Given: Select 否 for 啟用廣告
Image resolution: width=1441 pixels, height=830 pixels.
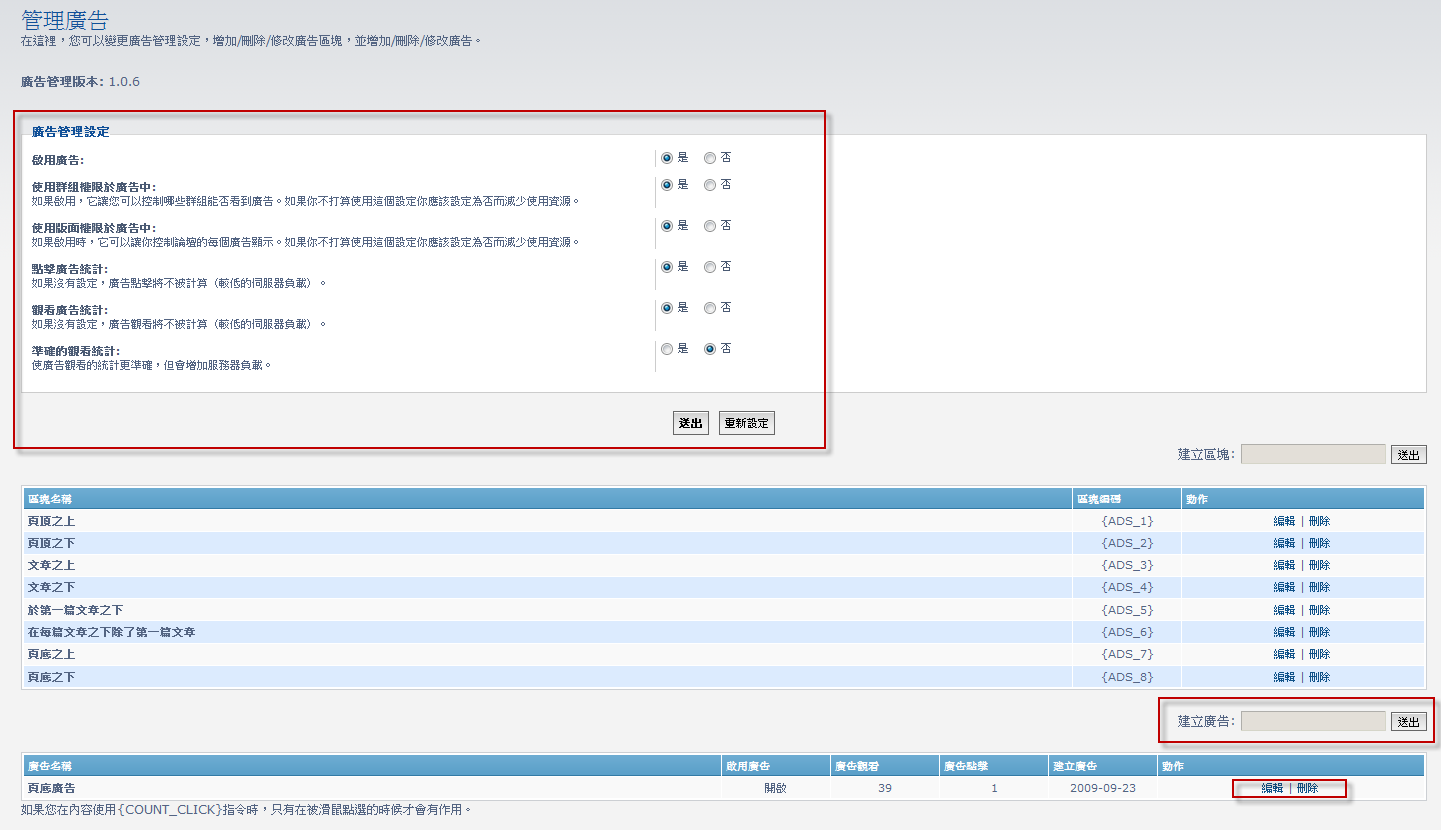Looking at the screenshot, I should (710, 158).
